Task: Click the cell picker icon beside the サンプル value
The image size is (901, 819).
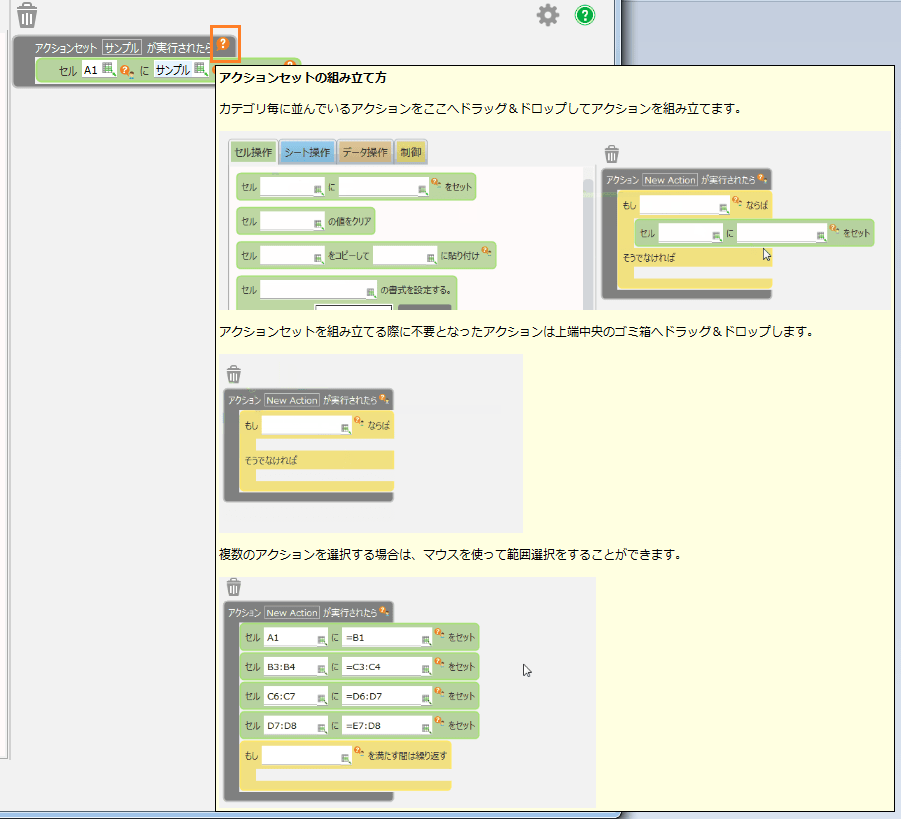Action: [x=200, y=70]
